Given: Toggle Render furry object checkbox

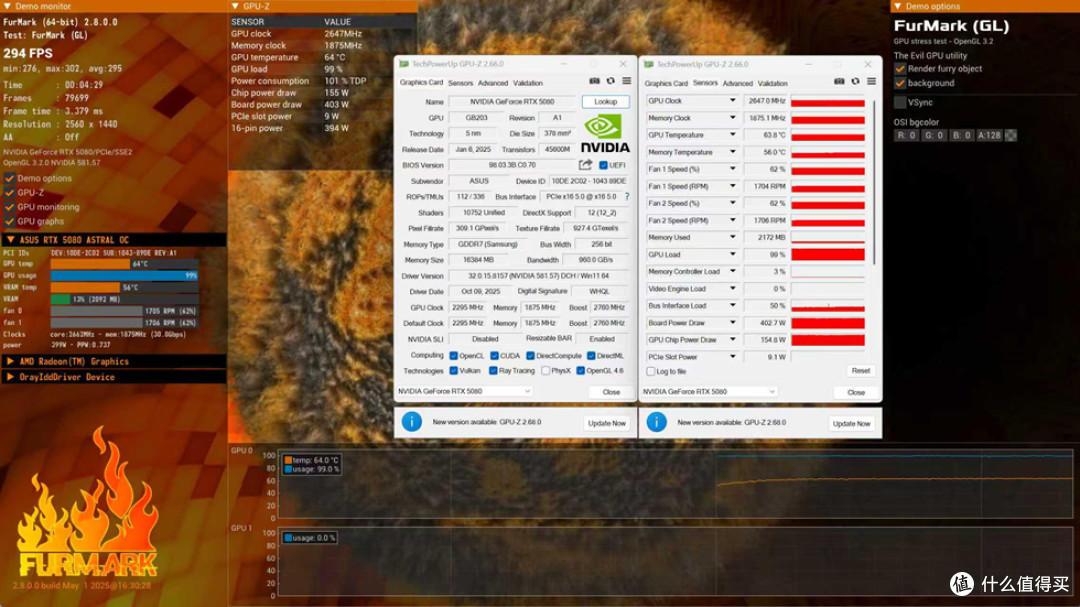Looking at the screenshot, I should click(x=900, y=69).
